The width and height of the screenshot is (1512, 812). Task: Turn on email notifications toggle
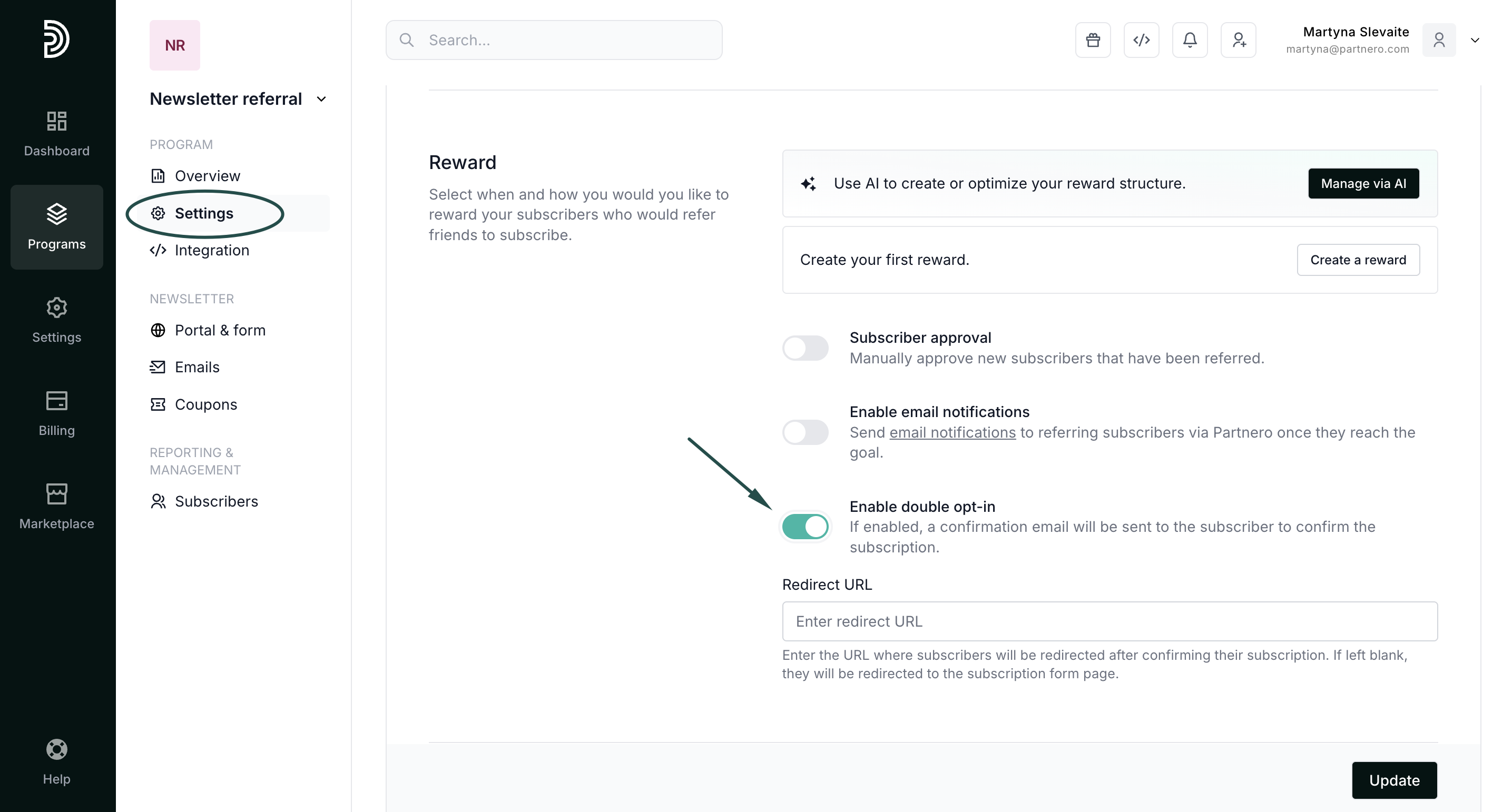click(804, 432)
